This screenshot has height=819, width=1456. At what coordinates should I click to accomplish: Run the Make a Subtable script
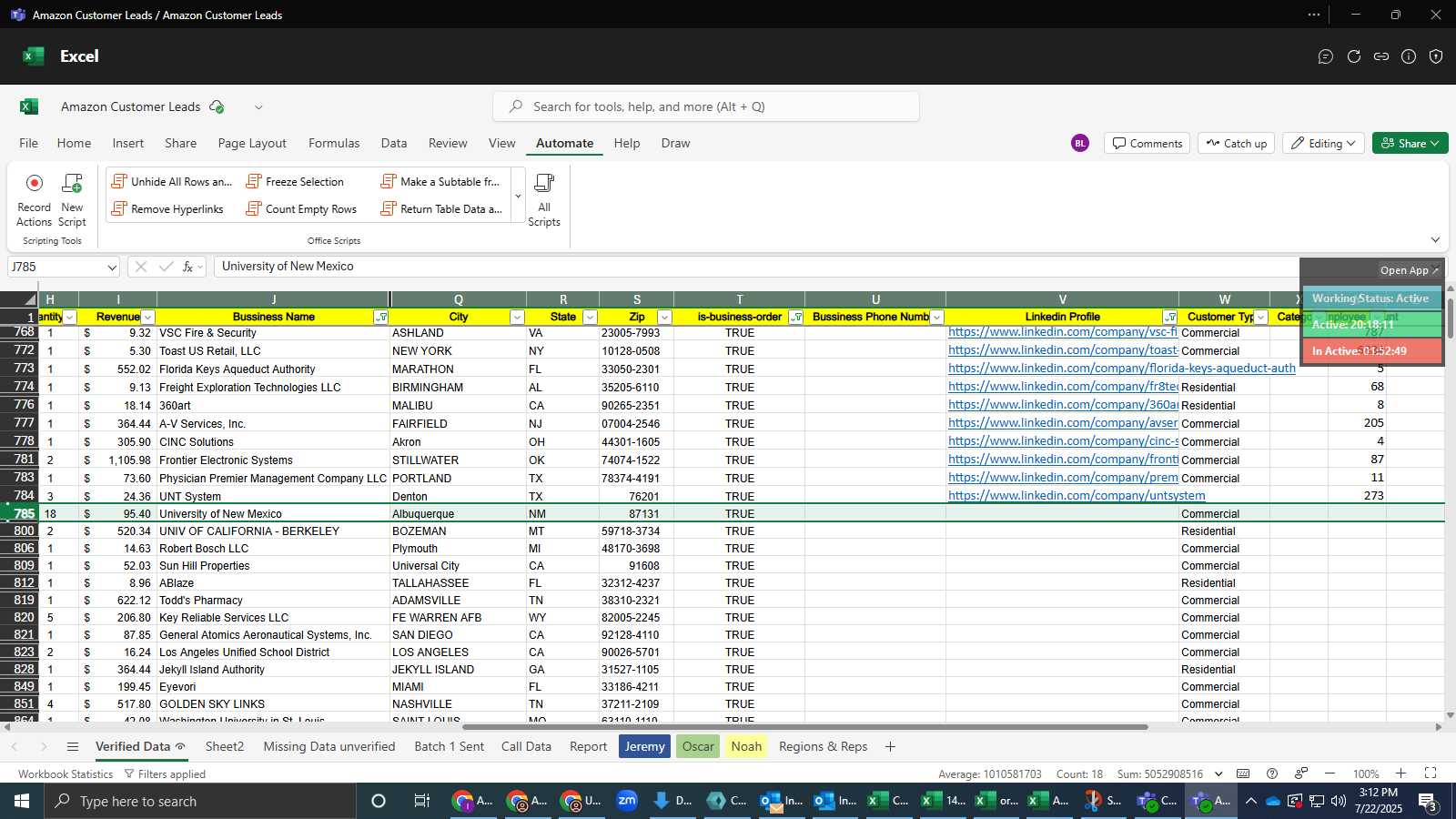tap(440, 182)
